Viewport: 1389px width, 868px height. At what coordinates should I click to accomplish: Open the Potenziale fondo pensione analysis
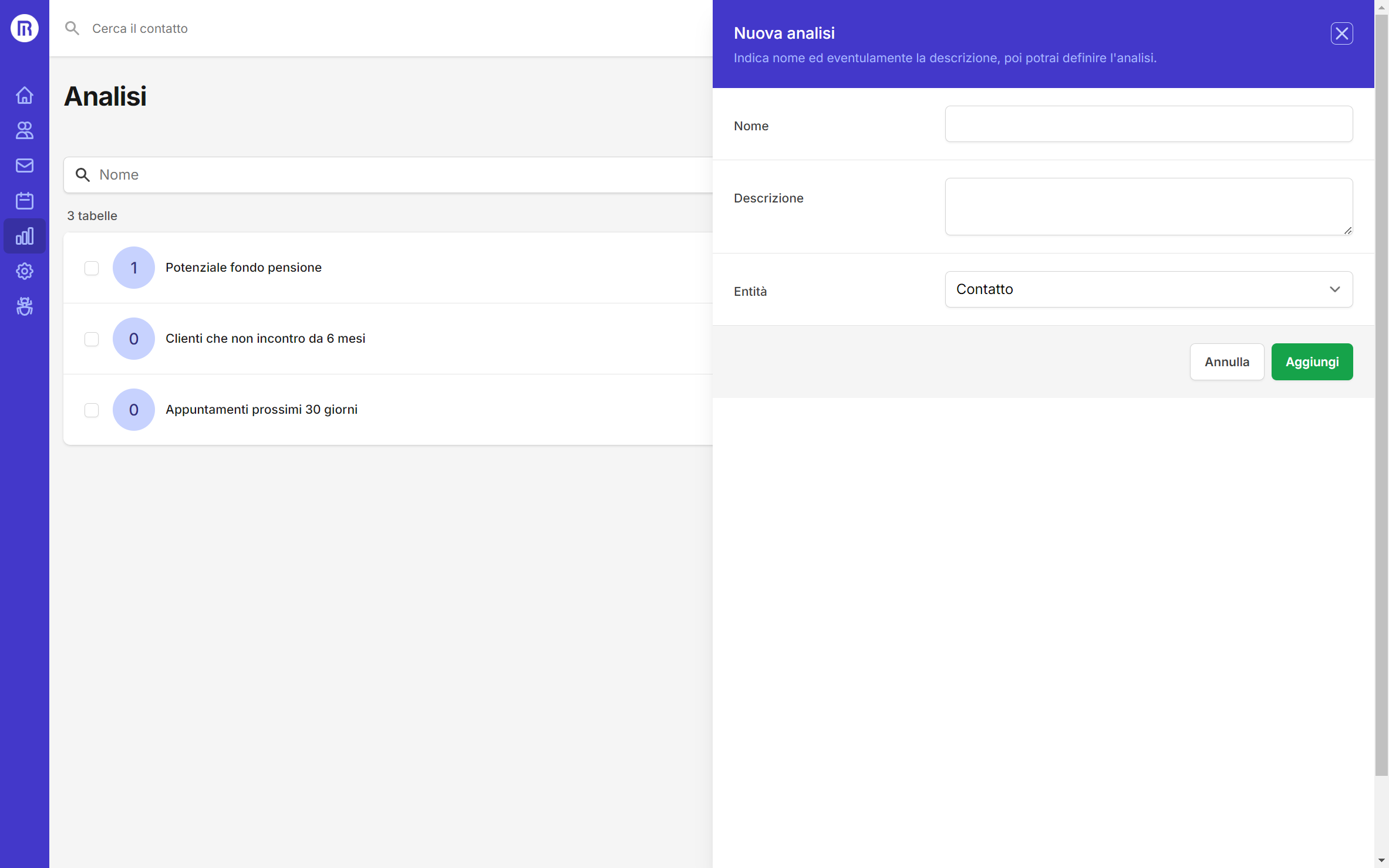pyautogui.click(x=244, y=267)
